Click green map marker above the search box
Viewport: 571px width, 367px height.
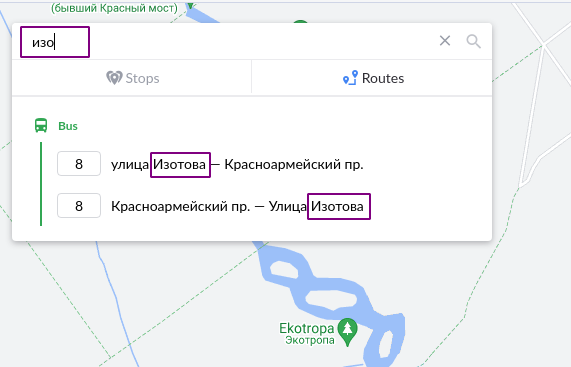[x=300, y=22]
